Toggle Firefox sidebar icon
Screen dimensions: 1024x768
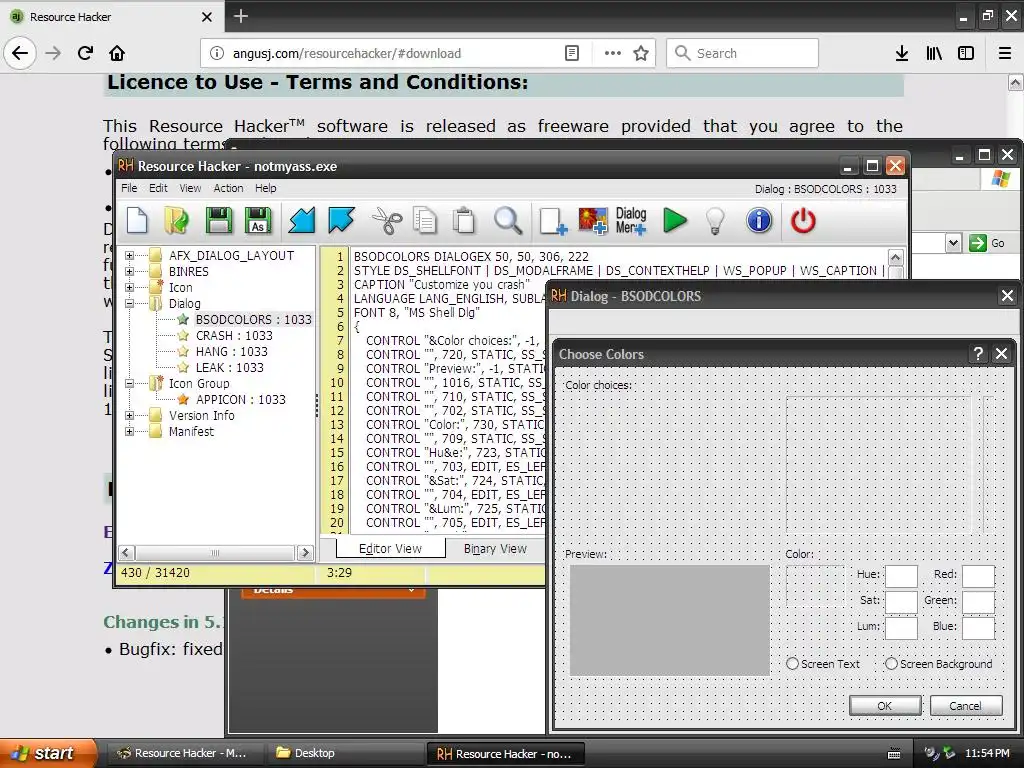(966, 53)
